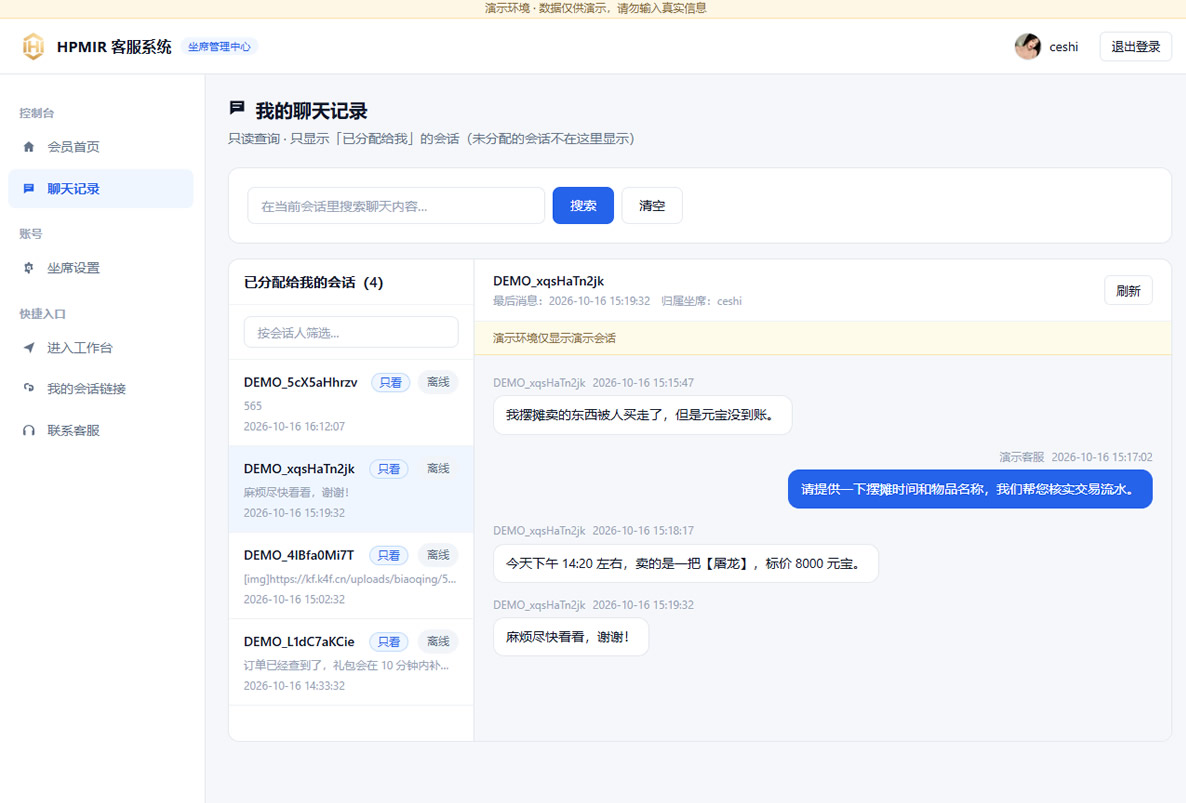Click the ceshi username in the header
This screenshot has width=1186, height=803.
click(1063, 47)
